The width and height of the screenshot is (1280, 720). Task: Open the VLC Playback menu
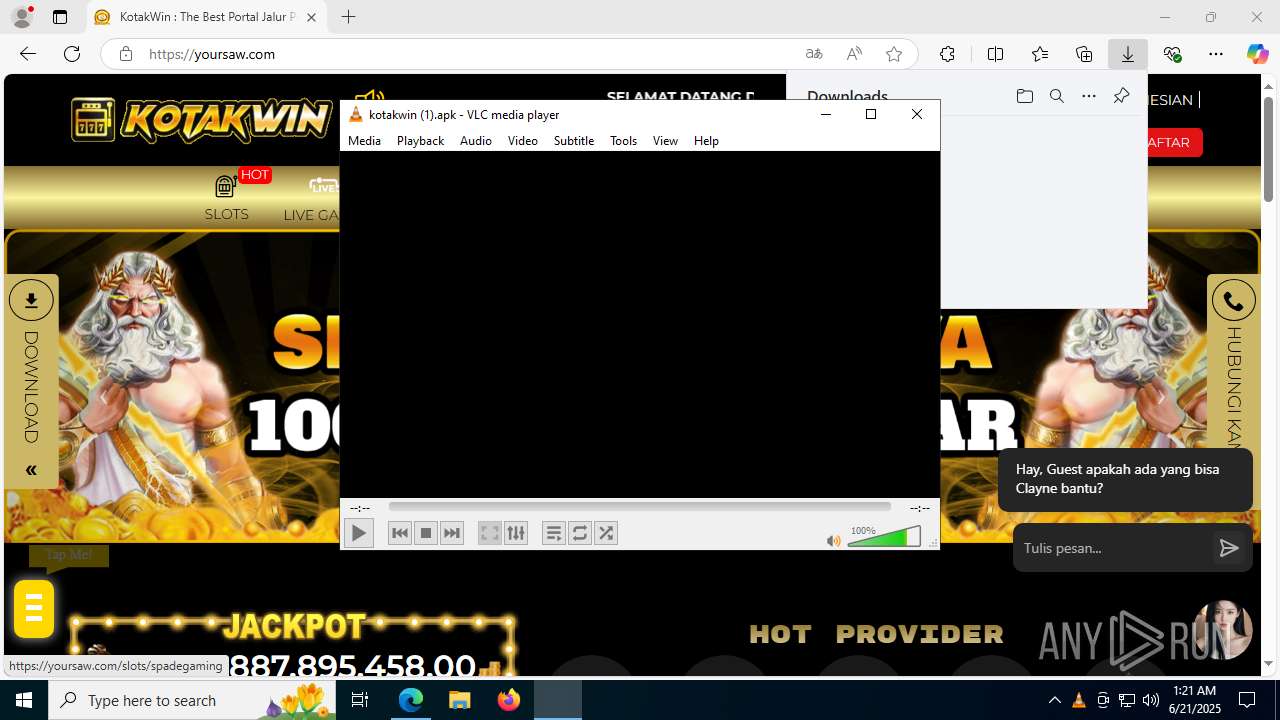click(x=420, y=141)
